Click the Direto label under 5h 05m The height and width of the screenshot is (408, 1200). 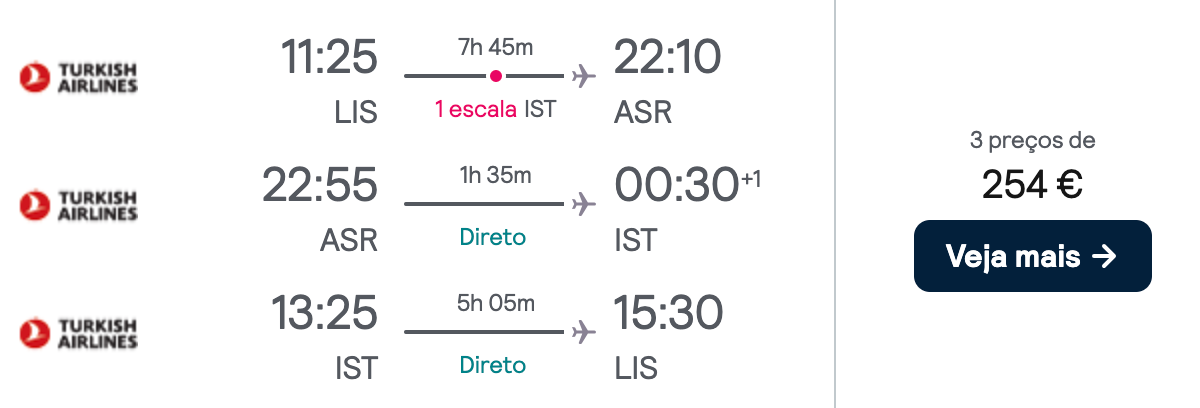(x=493, y=365)
